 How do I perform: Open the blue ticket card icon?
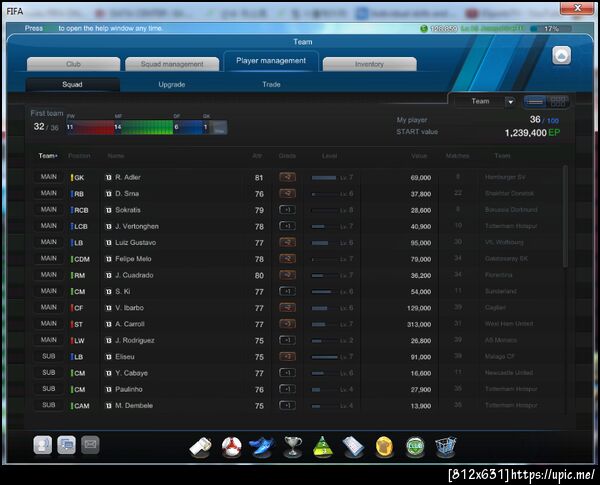[x=354, y=447]
